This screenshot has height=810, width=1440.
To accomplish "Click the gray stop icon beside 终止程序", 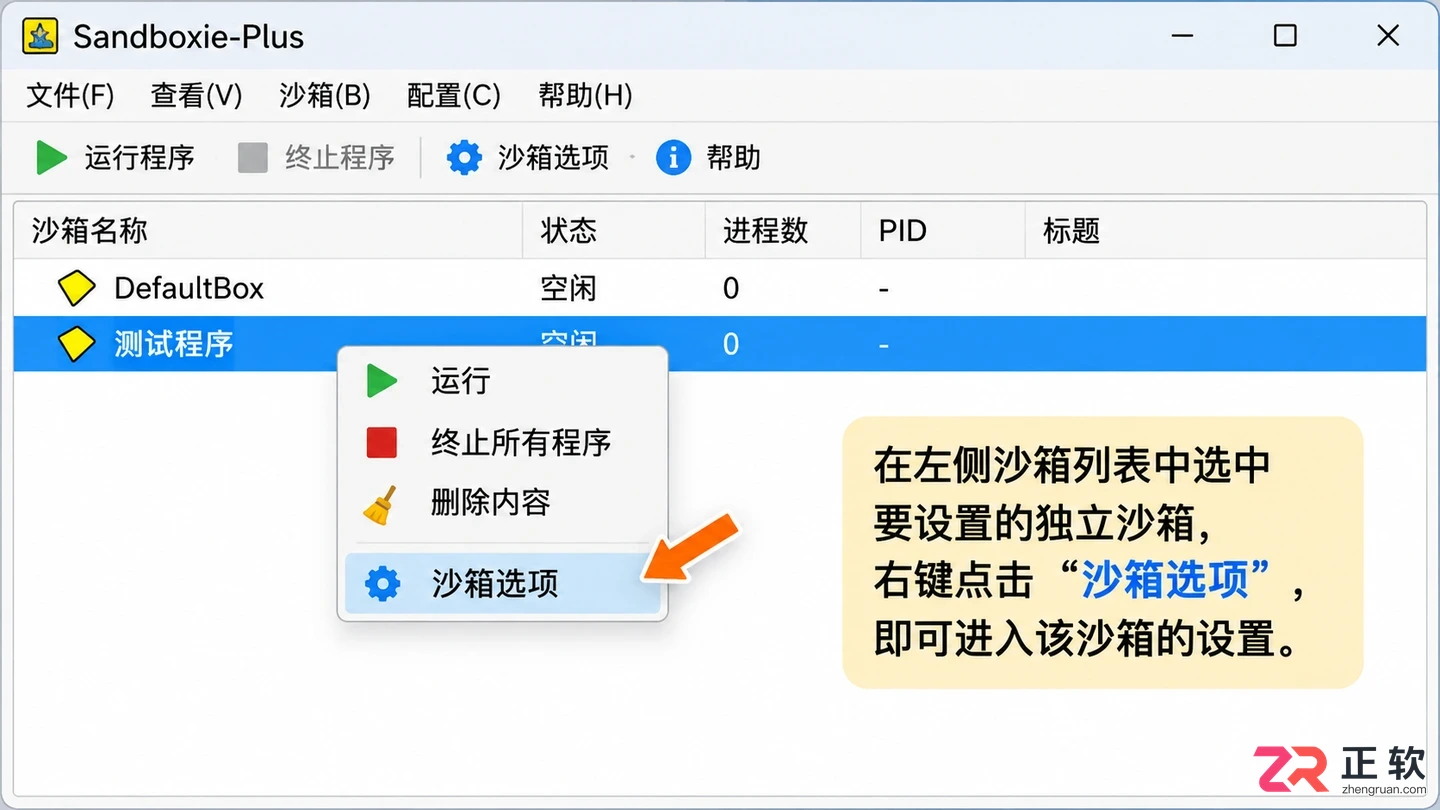I will click(x=253, y=158).
